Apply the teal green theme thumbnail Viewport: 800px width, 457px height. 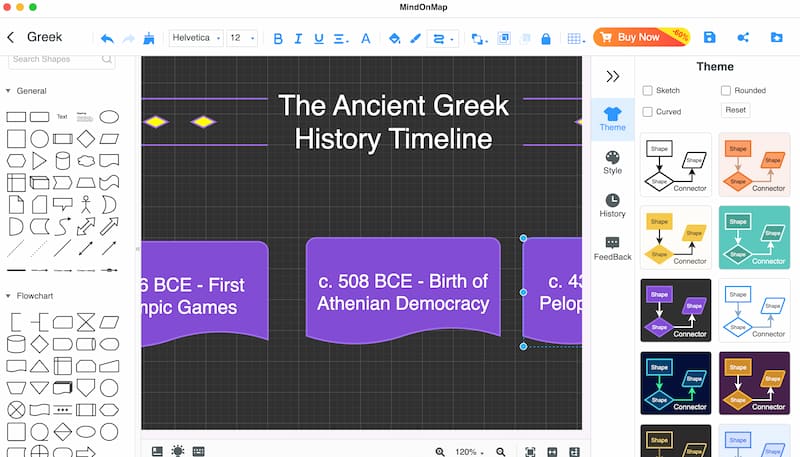[x=754, y=238]
